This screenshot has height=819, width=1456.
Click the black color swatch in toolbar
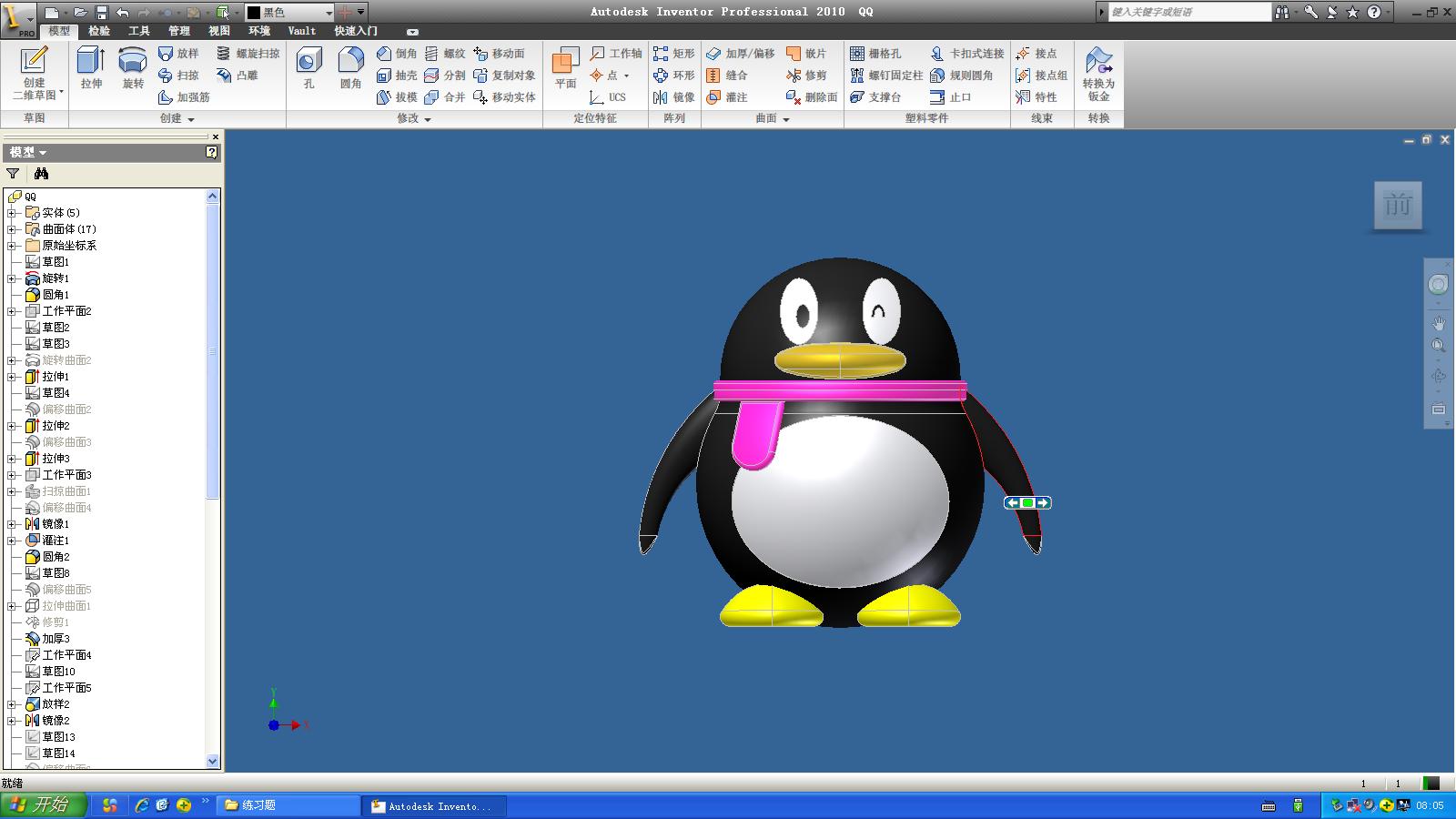(x=254, y=13)
